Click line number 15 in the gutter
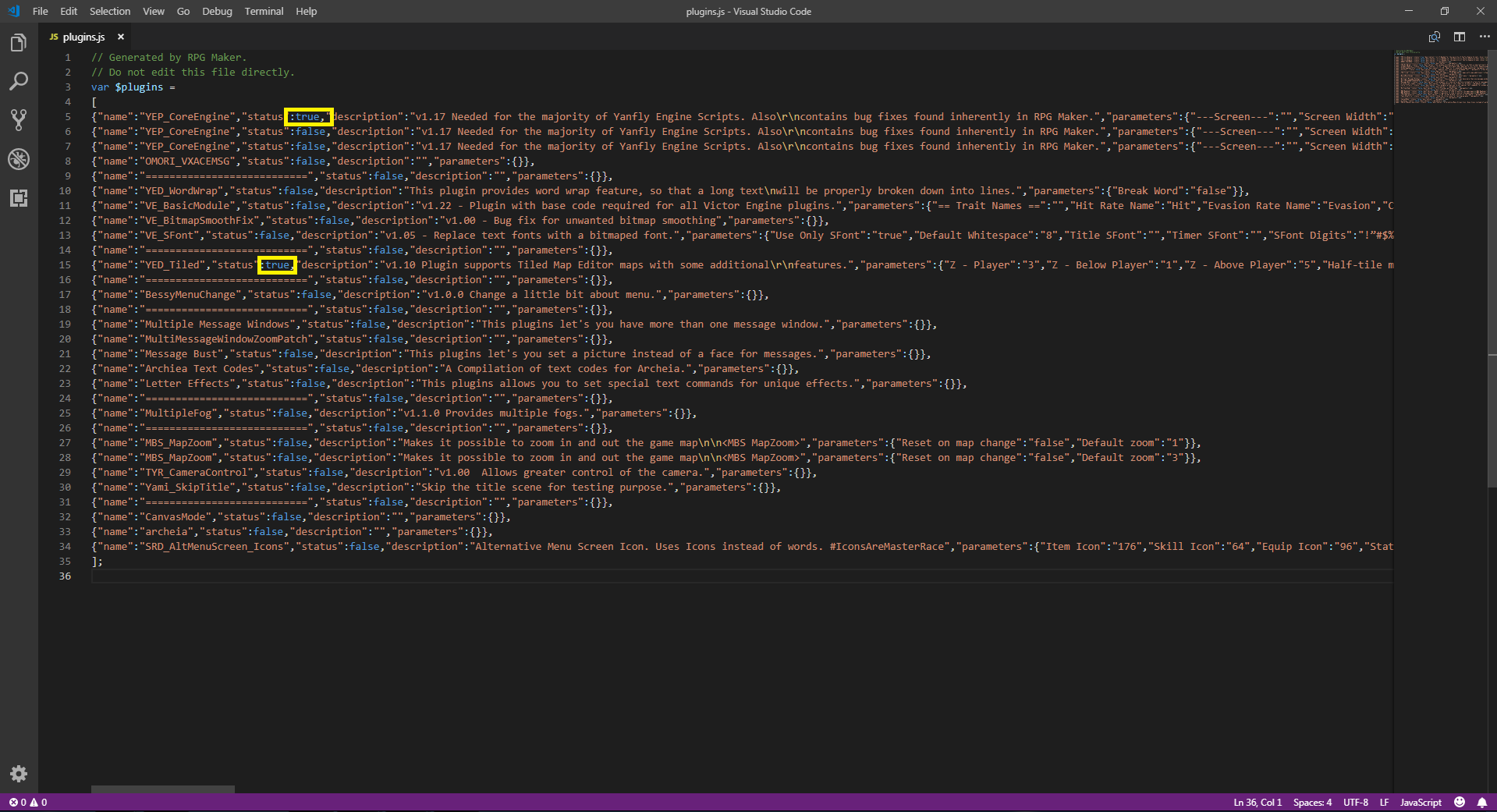The width and height of the screenshot is (1497, 812). pyautogui.click(x=65, y=265)
